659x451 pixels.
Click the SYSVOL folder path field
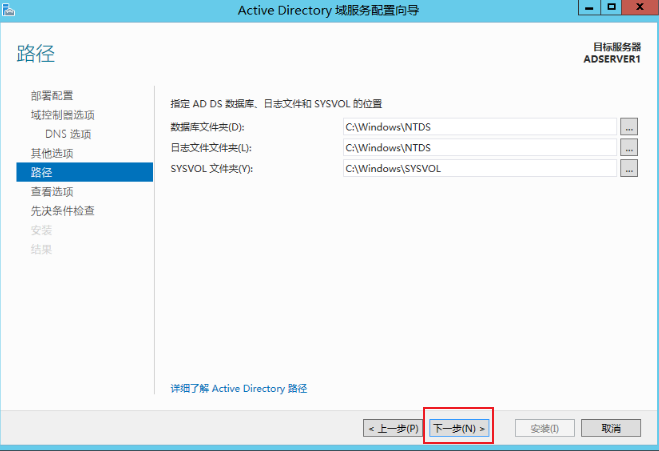pyautogui.click(x=480, y=169)
